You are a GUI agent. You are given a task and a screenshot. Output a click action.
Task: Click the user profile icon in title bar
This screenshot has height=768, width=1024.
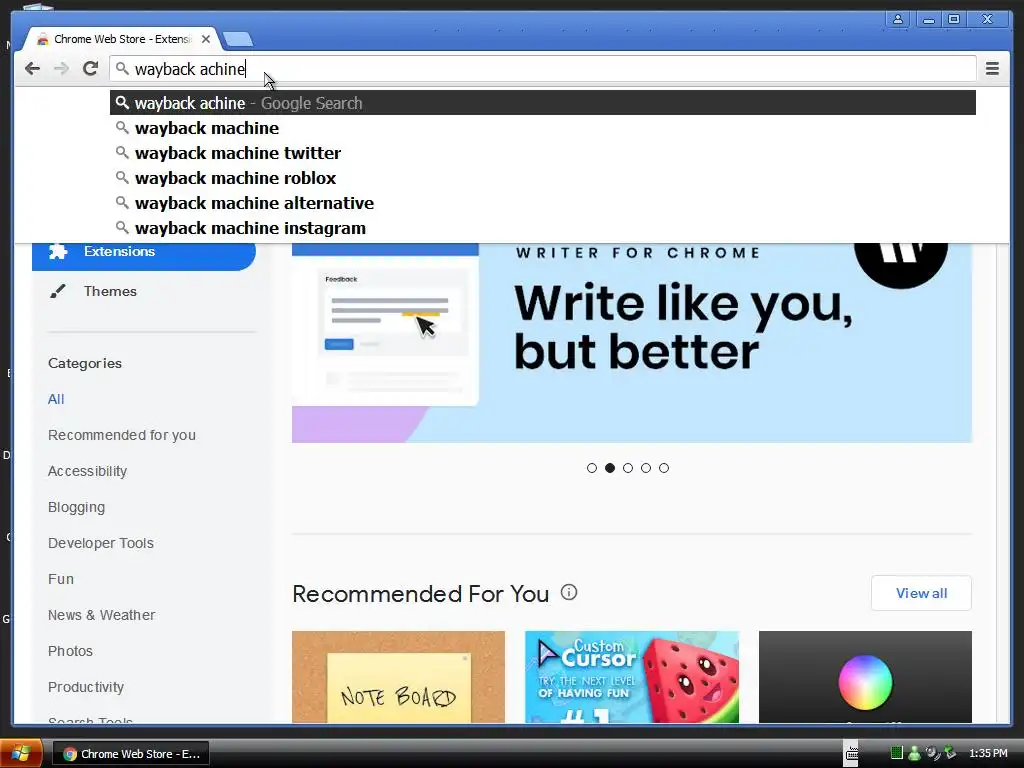(x=898, y=20)
